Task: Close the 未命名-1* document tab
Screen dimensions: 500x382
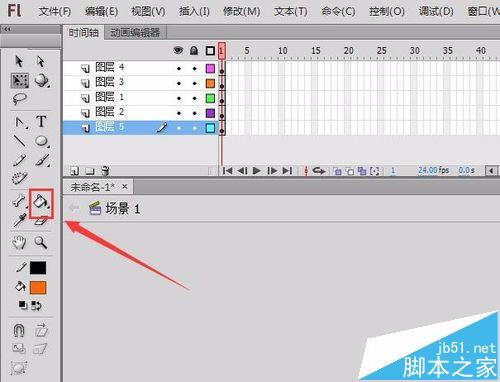Action: [125, 187]
